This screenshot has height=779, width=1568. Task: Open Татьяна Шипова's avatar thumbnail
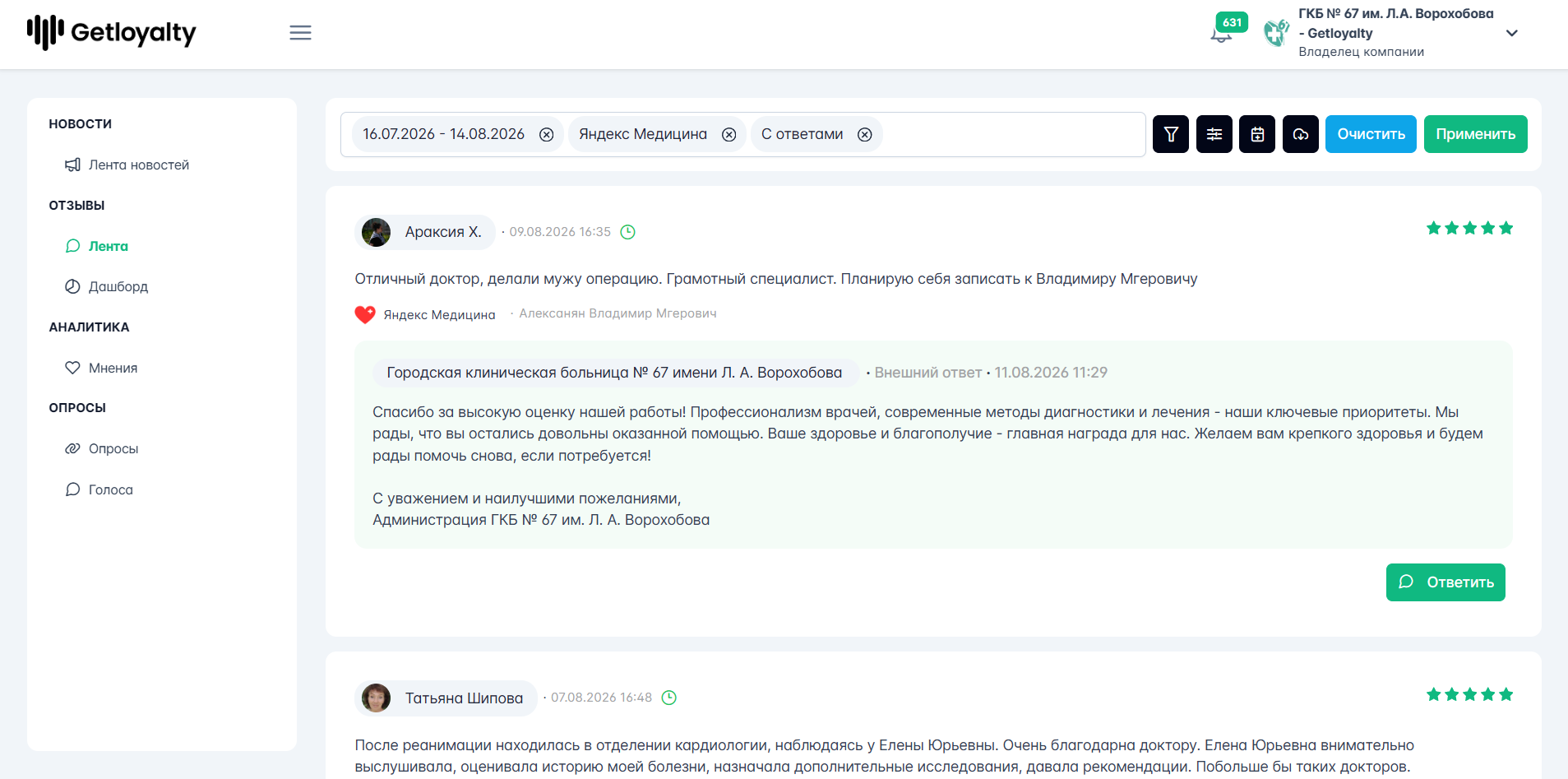coord(377,698)
